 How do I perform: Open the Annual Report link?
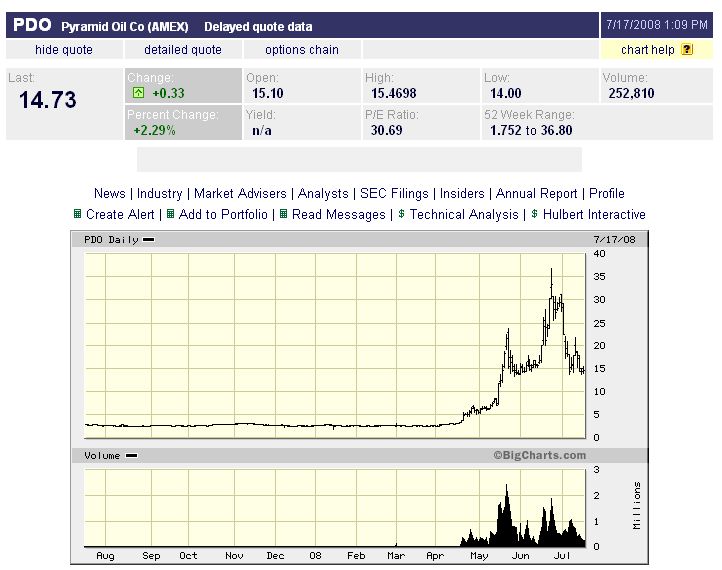point(536,193)
